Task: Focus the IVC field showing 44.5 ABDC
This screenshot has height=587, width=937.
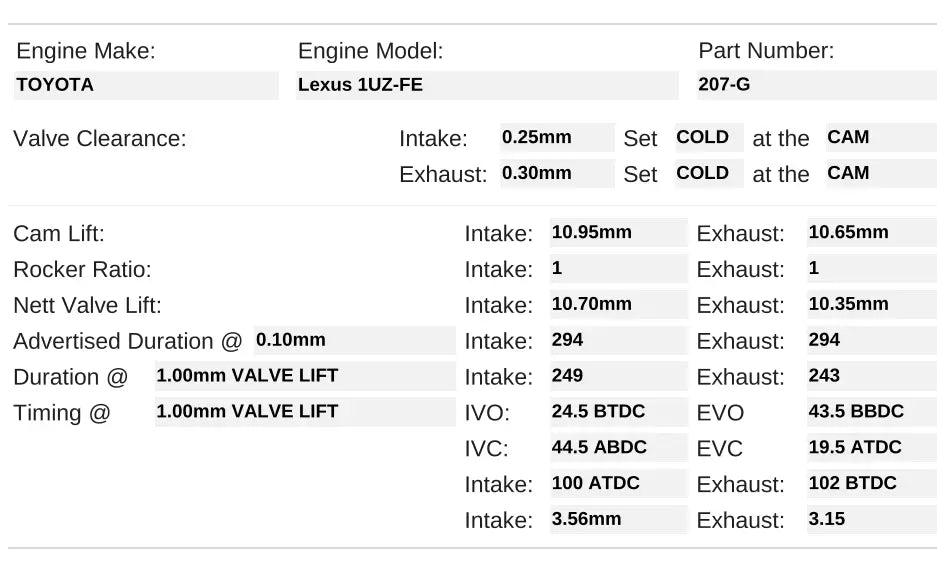Action: 618,448
